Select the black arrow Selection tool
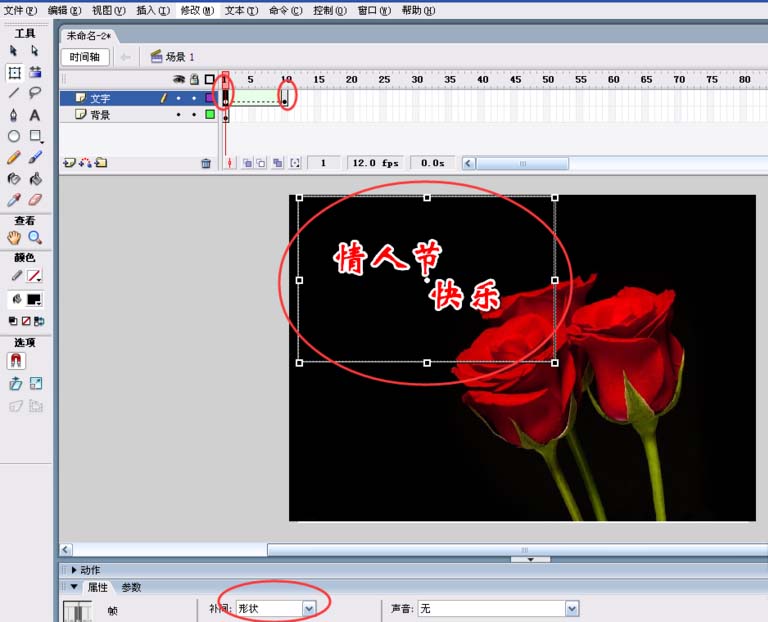768x622 pixels. (14, 50)
